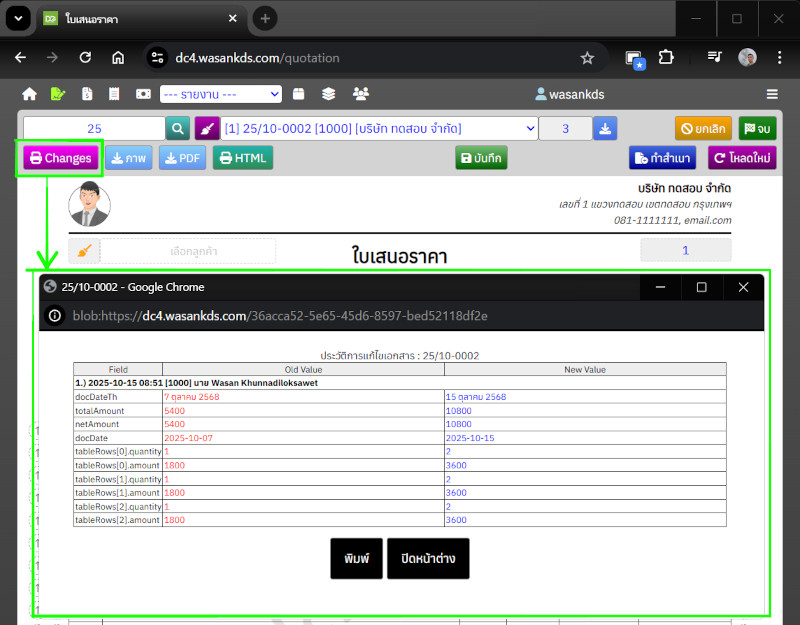
Task: Click the blue download button beside number 3
Action: click(605, 128)
